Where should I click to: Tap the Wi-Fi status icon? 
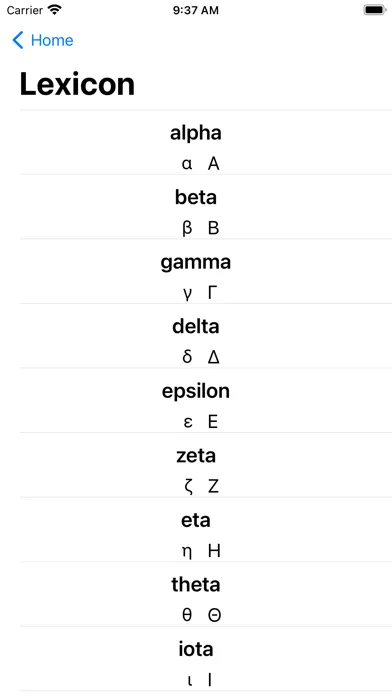(55, 10)
